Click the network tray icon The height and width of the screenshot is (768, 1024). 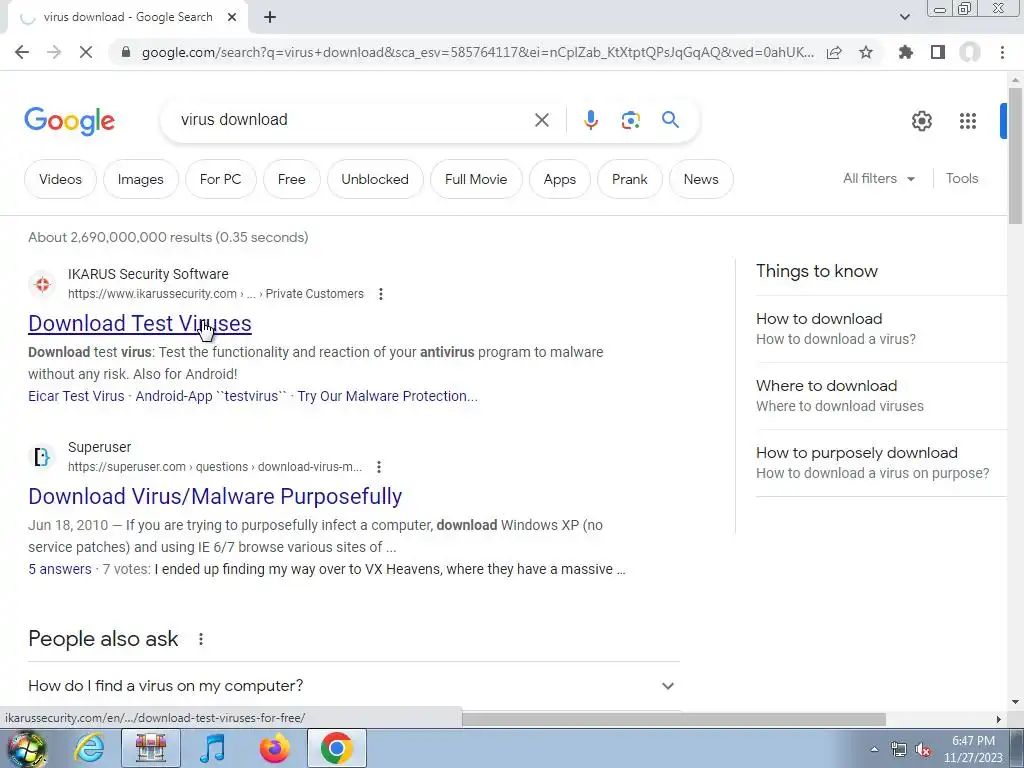[899, 749]
